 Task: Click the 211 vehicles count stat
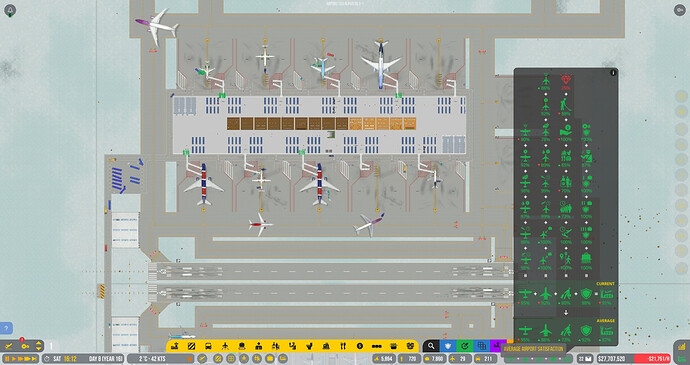(485, 358)
